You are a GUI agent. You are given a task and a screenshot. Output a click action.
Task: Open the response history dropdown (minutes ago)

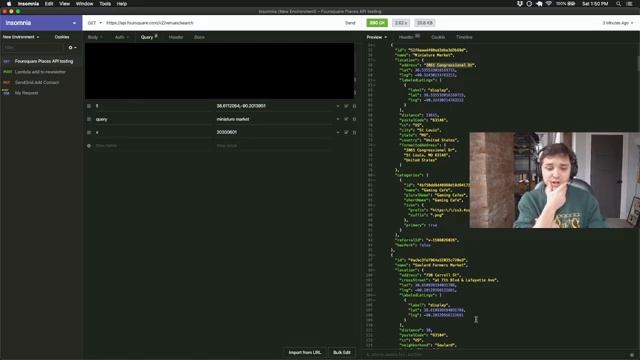(618, 23)
